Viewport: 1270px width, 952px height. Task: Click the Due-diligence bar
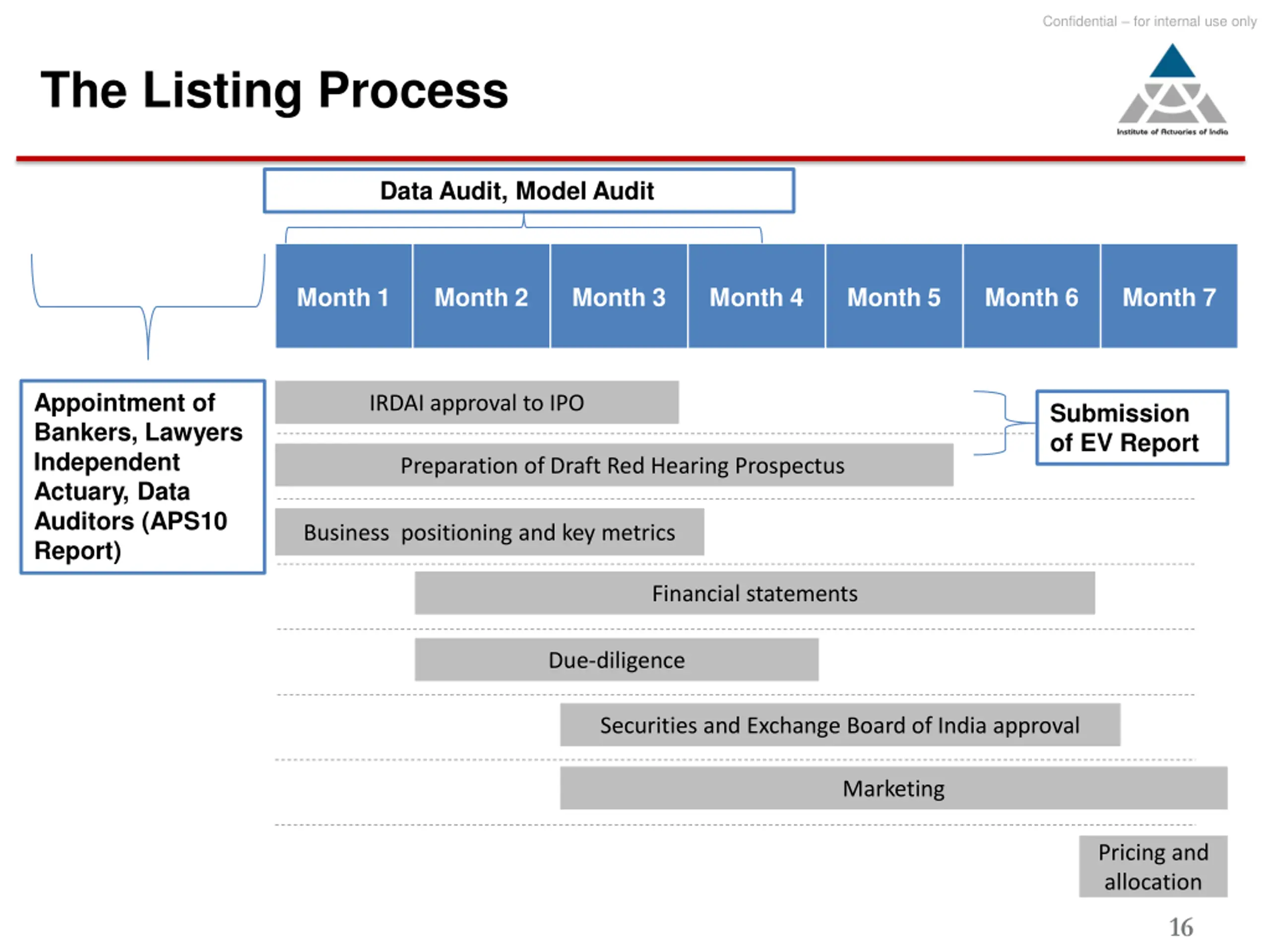coord(617,659)
